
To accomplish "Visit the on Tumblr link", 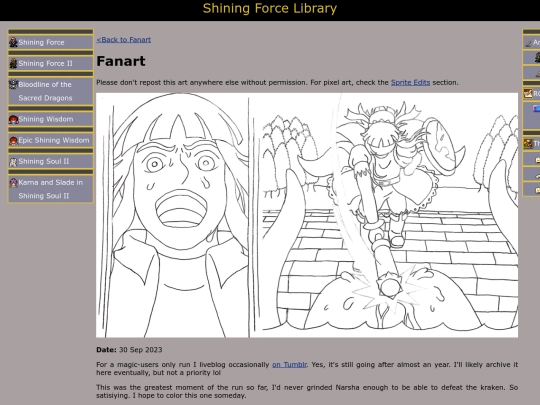I will coord(289,364).
